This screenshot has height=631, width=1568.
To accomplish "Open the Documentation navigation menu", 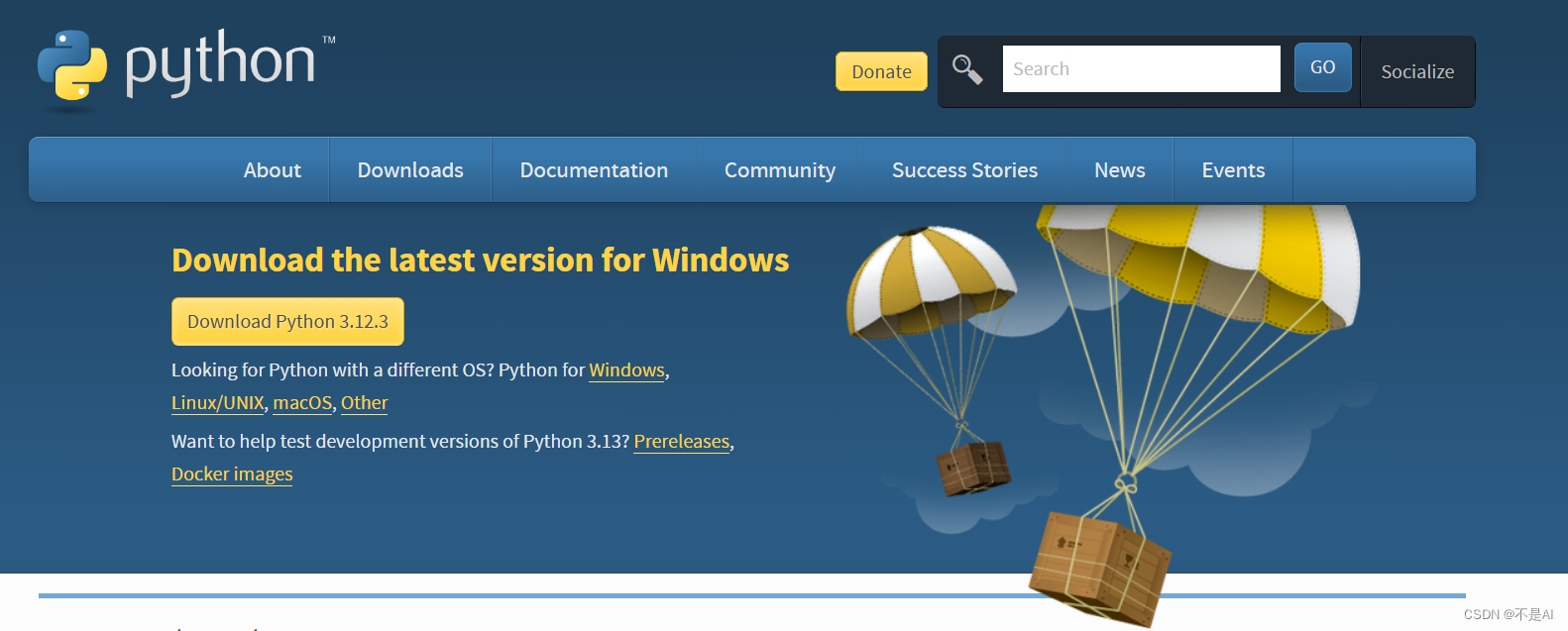I will coord(594,170).
